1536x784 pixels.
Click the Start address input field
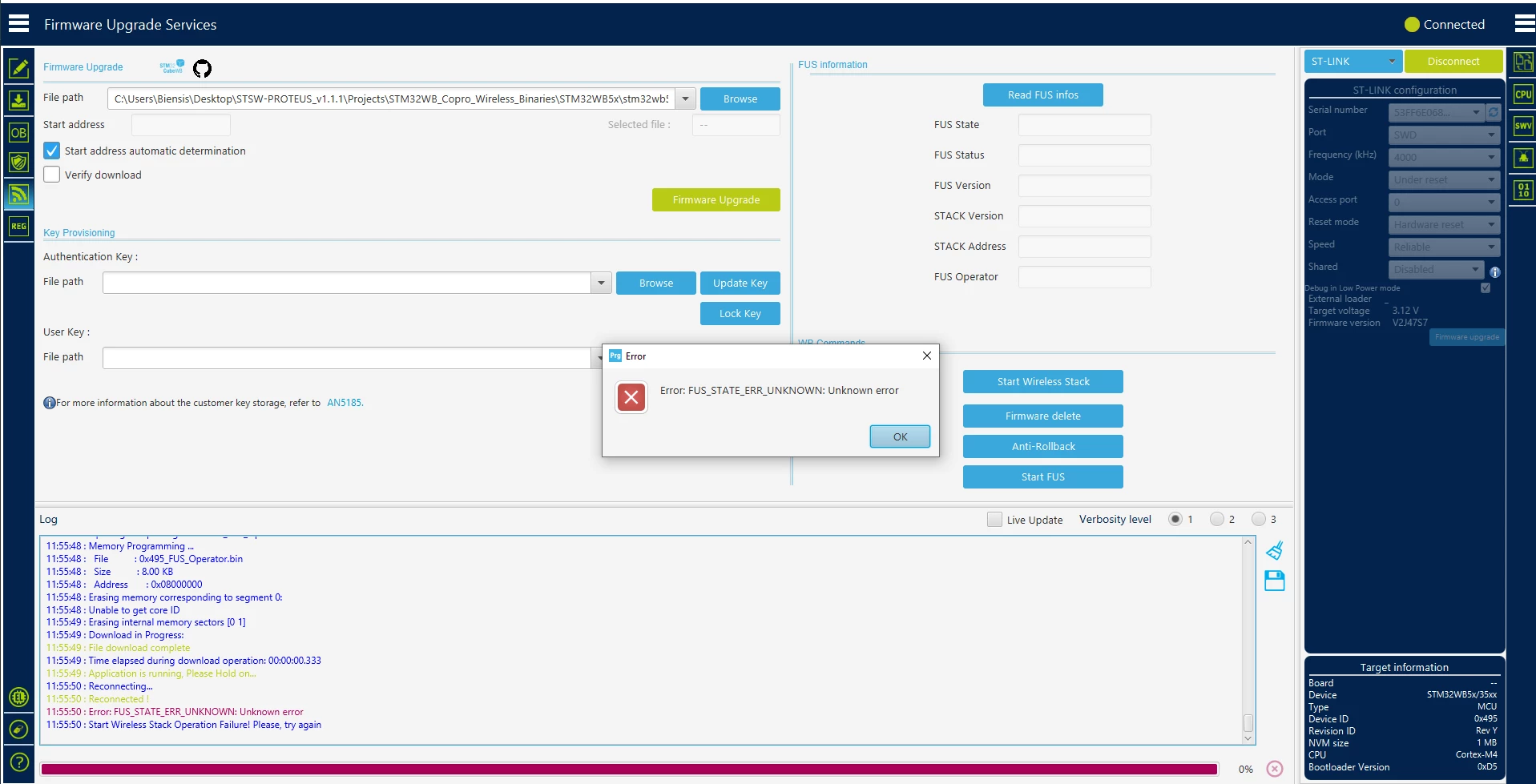(x=181, y=125)
